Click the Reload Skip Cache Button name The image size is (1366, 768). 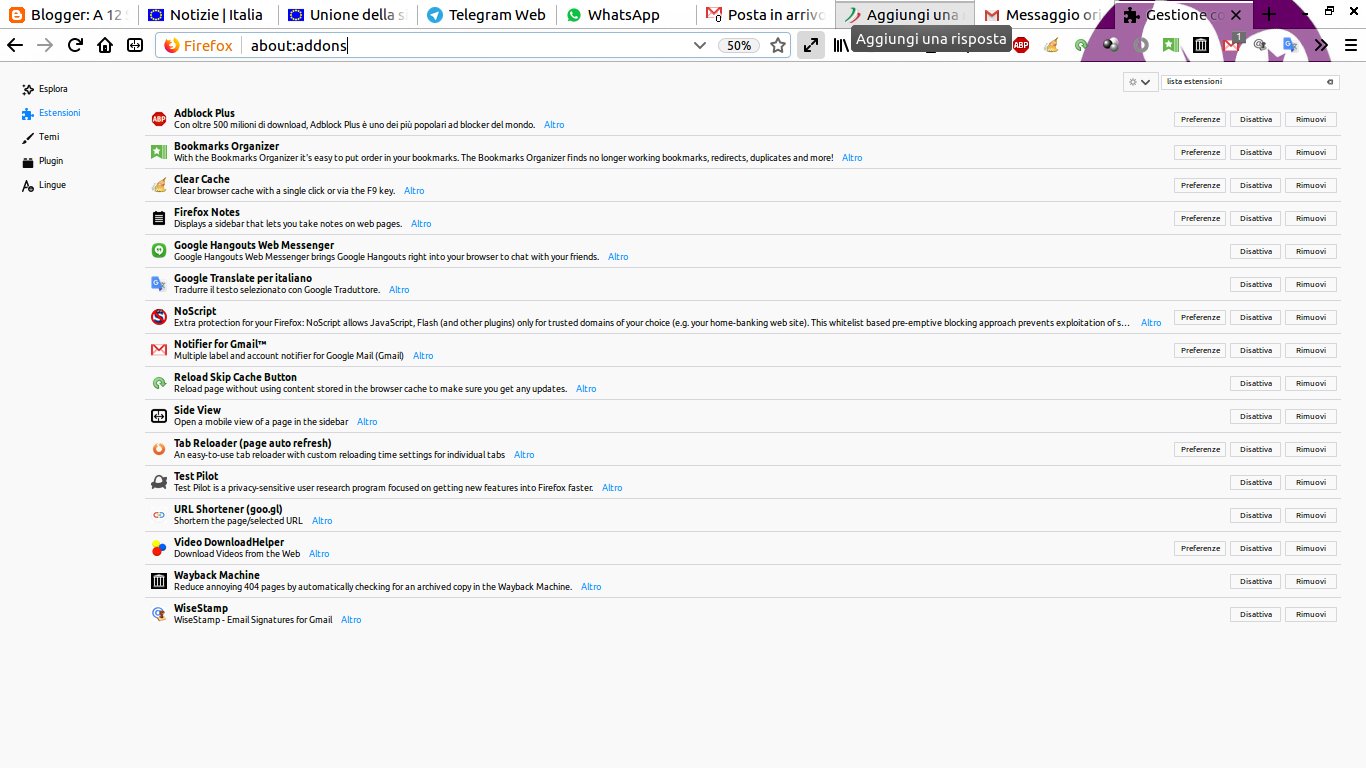[x=235, y=377]
